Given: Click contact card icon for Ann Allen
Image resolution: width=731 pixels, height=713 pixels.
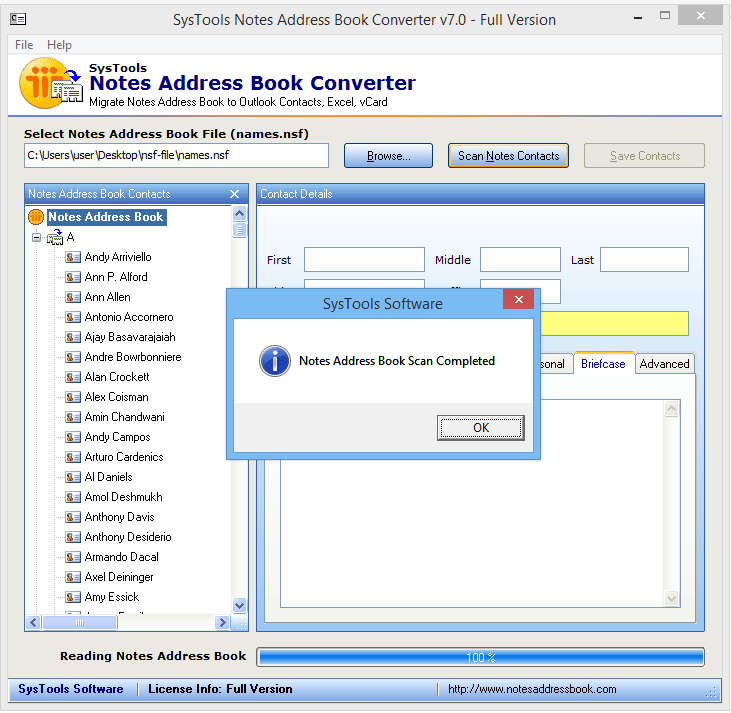Looking at the screenshot, I should click(x=73, y=297).
